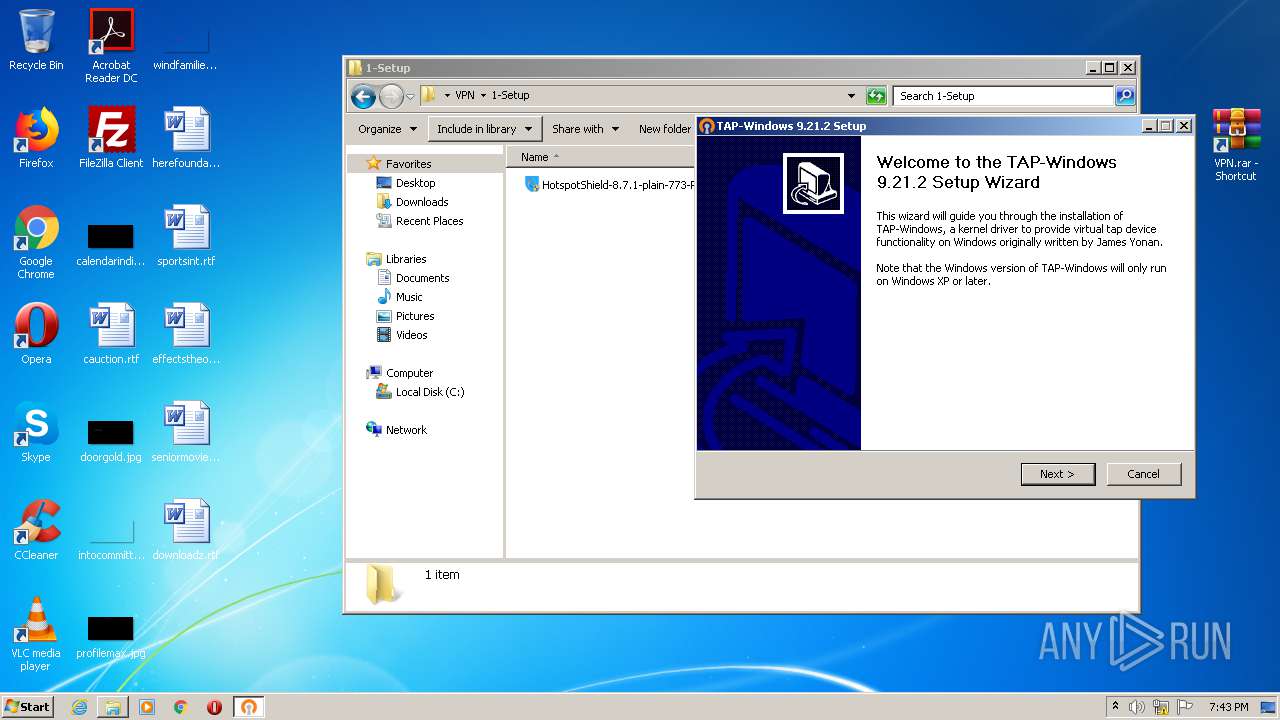The image size is (1280, 720).
Task: Show hidden tray icons arrow
Action: pos(1115,706)
